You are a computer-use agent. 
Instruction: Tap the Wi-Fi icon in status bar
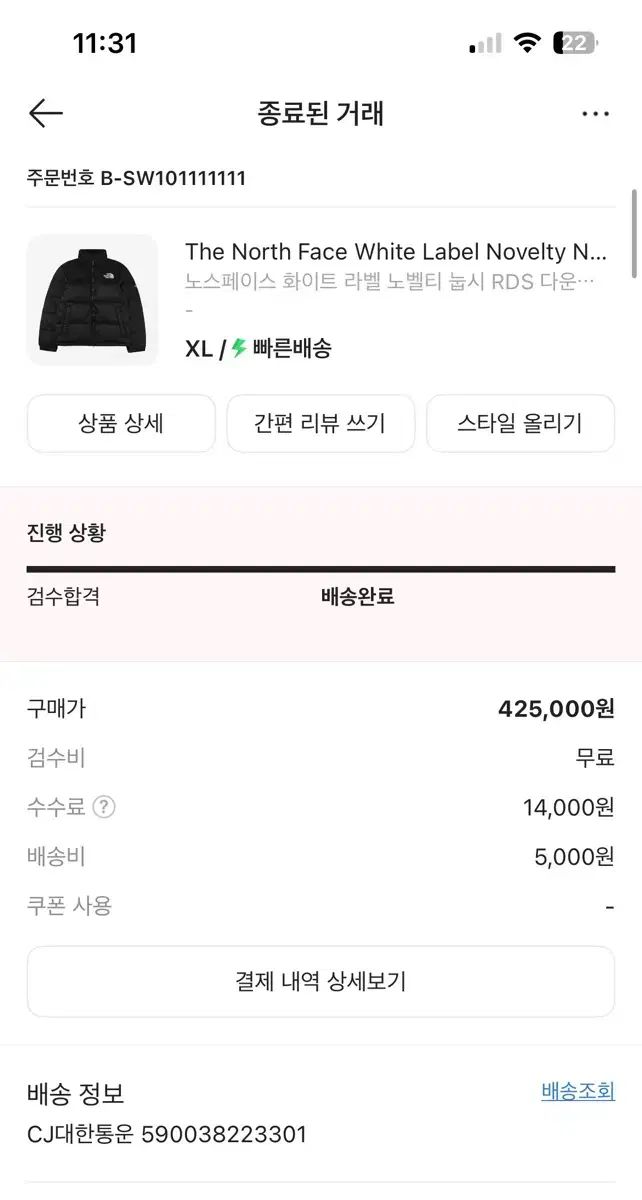526,43
